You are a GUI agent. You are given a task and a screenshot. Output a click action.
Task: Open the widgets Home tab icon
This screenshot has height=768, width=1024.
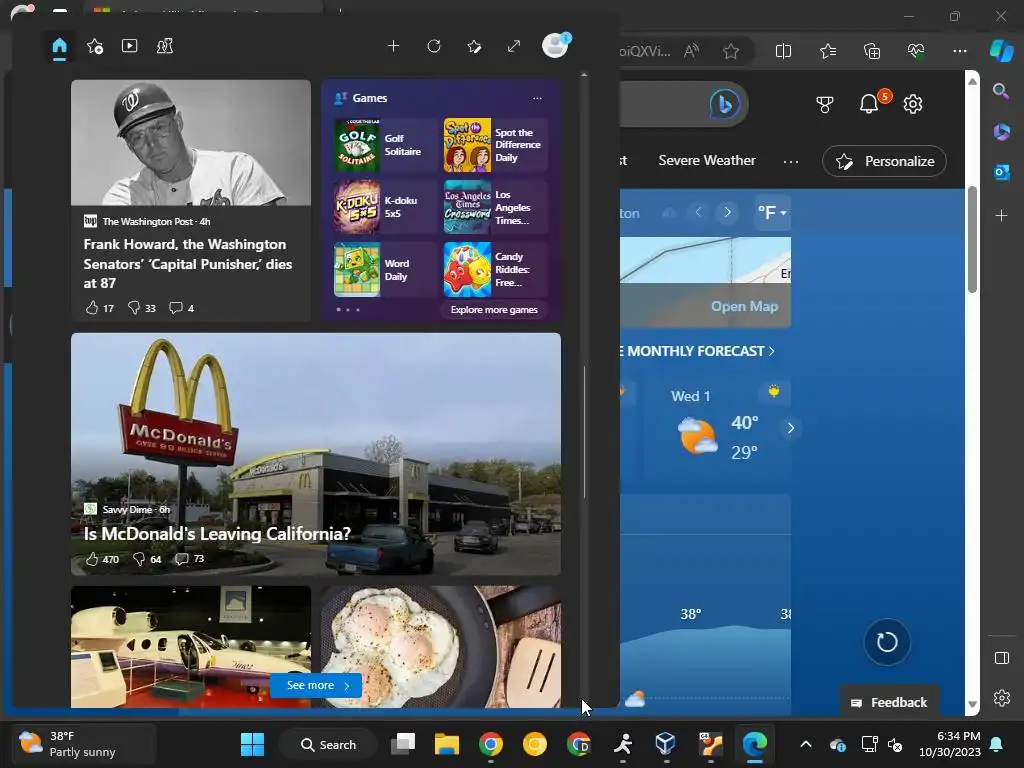[59, 46]
